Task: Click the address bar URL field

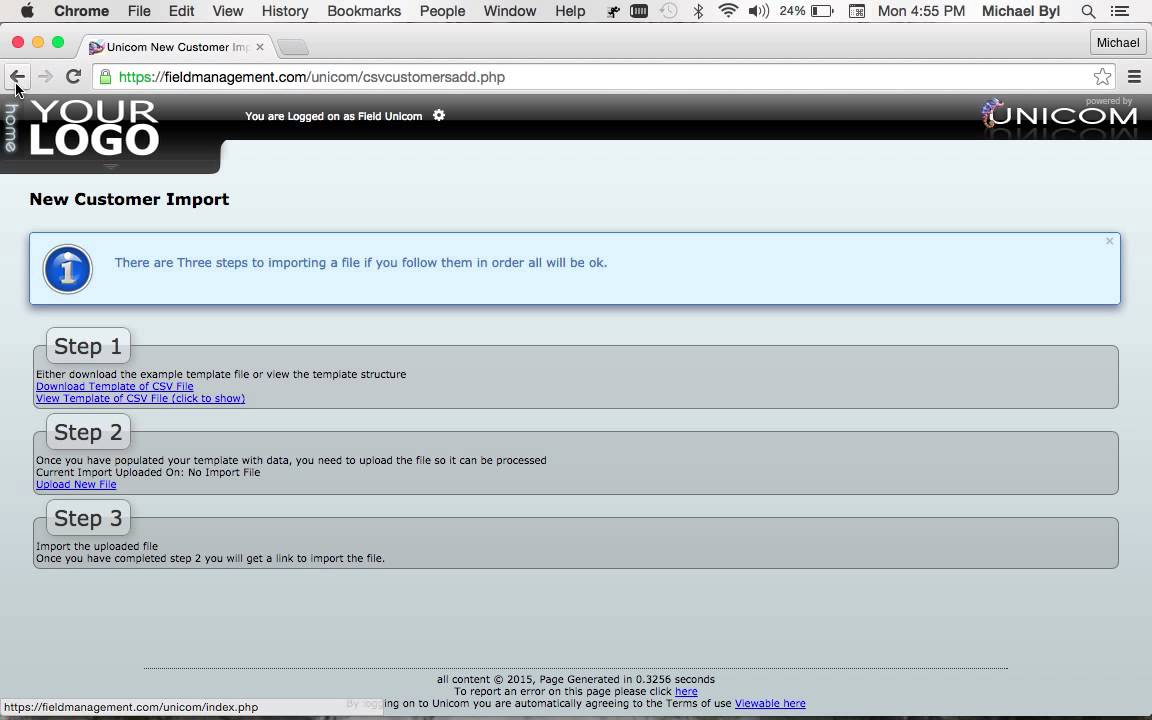Action: pyautogui.click(x=602, y=76)
